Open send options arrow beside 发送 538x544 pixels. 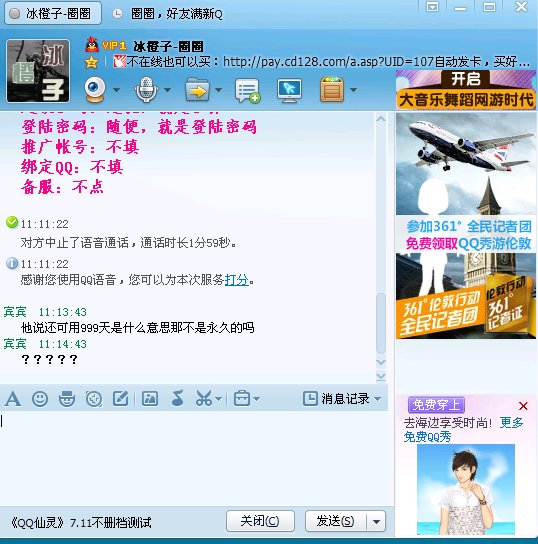pos(376,521)
